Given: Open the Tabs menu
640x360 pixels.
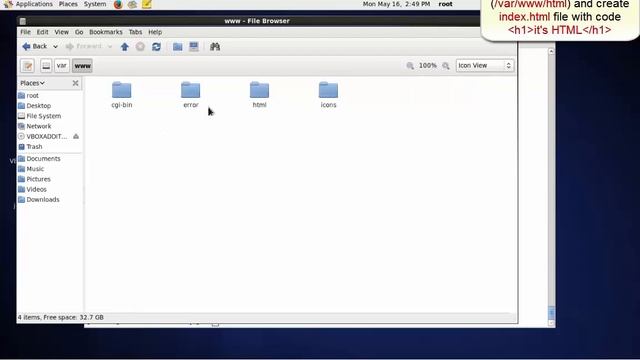Looking at the screenshot, I should coord(135,32).
